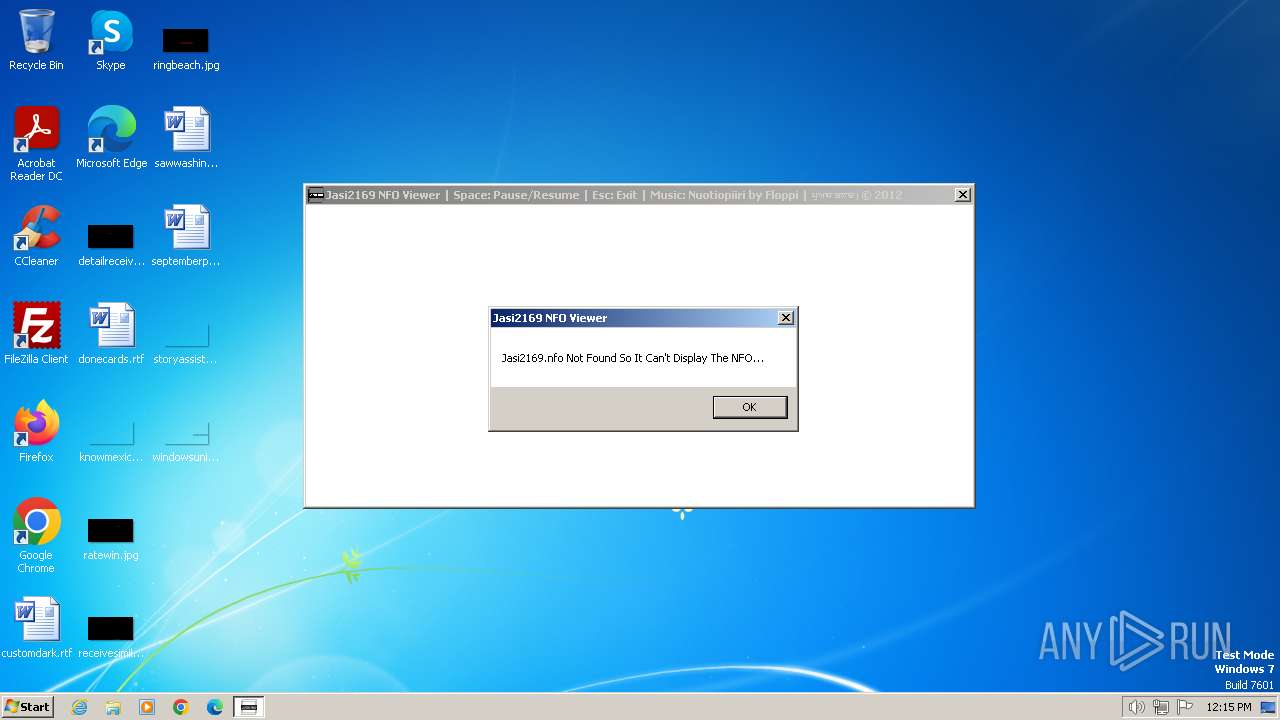Select the ringbeach.jpg file
The height and width of the screenshot is (720, 1280).
[x=186, y=48]
